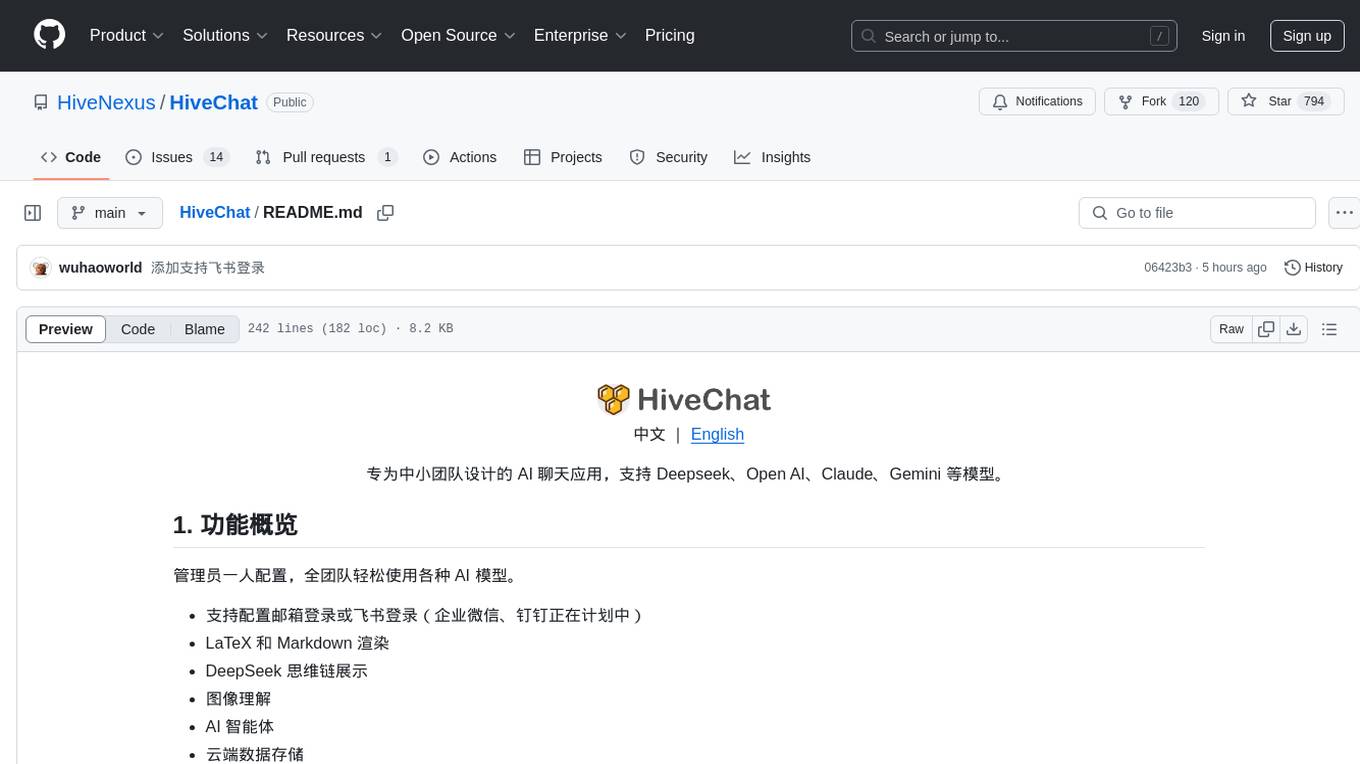Viewport: 1360px width, 764px height.
Task: Open the Code tab
Action: pyautogui.click(x=71, y=157)
